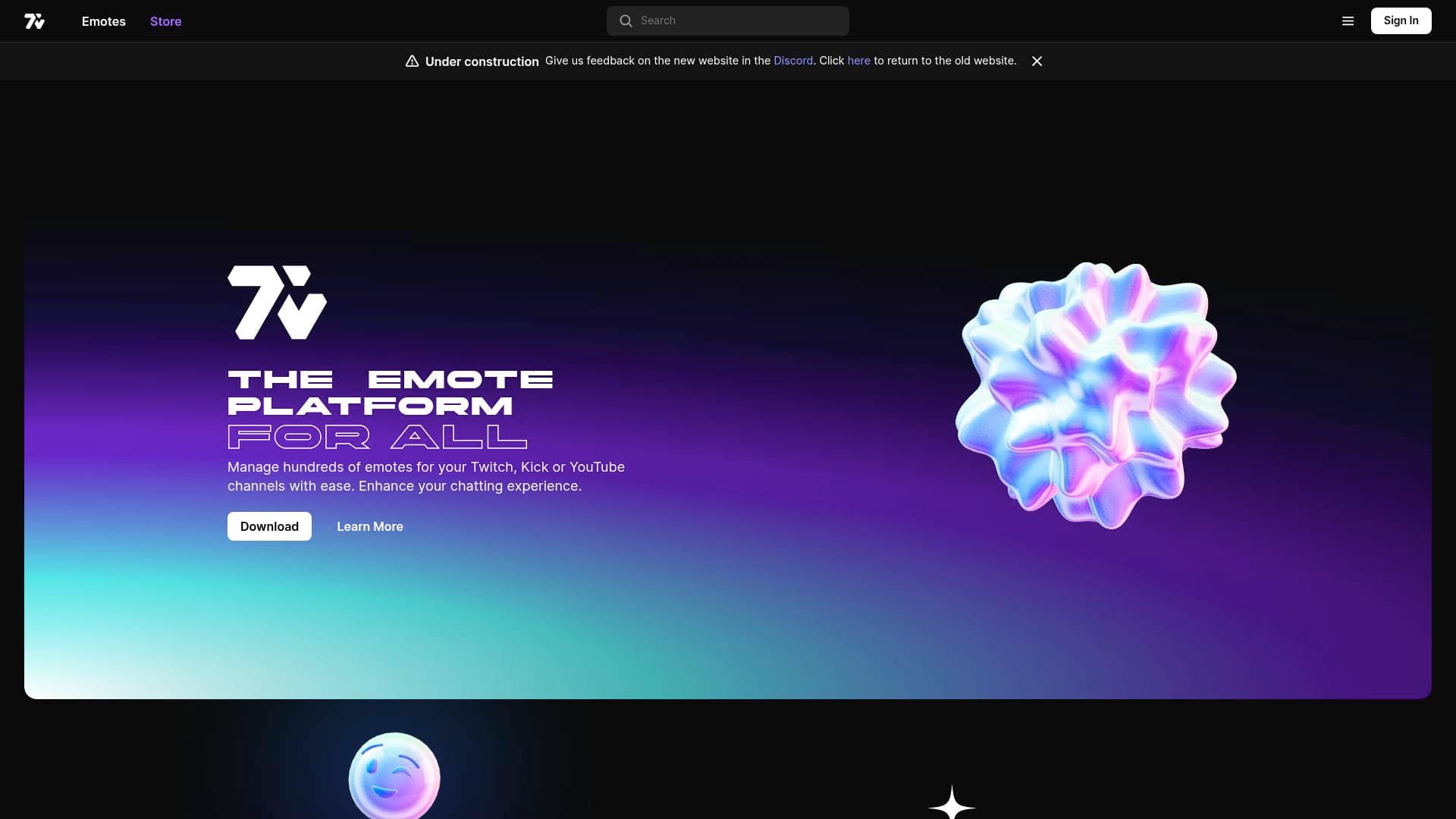
Task: Open the Discord link in the banner
Action: point(793,61)
